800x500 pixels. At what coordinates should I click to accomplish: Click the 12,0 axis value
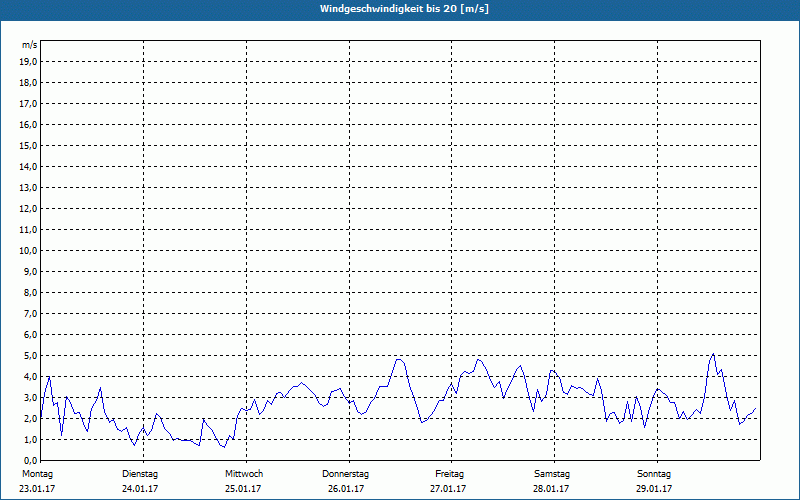(x=28, y=209)
